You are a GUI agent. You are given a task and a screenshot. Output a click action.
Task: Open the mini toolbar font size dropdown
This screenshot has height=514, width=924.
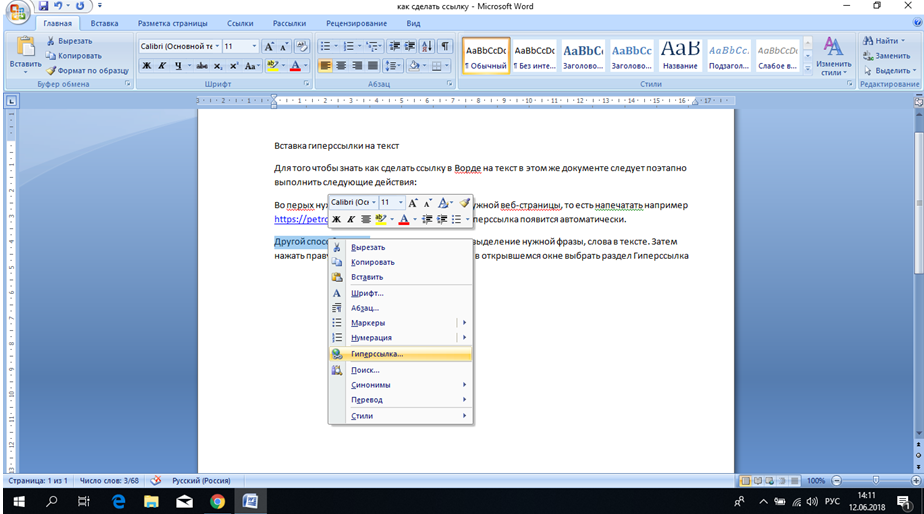point(401,202)
